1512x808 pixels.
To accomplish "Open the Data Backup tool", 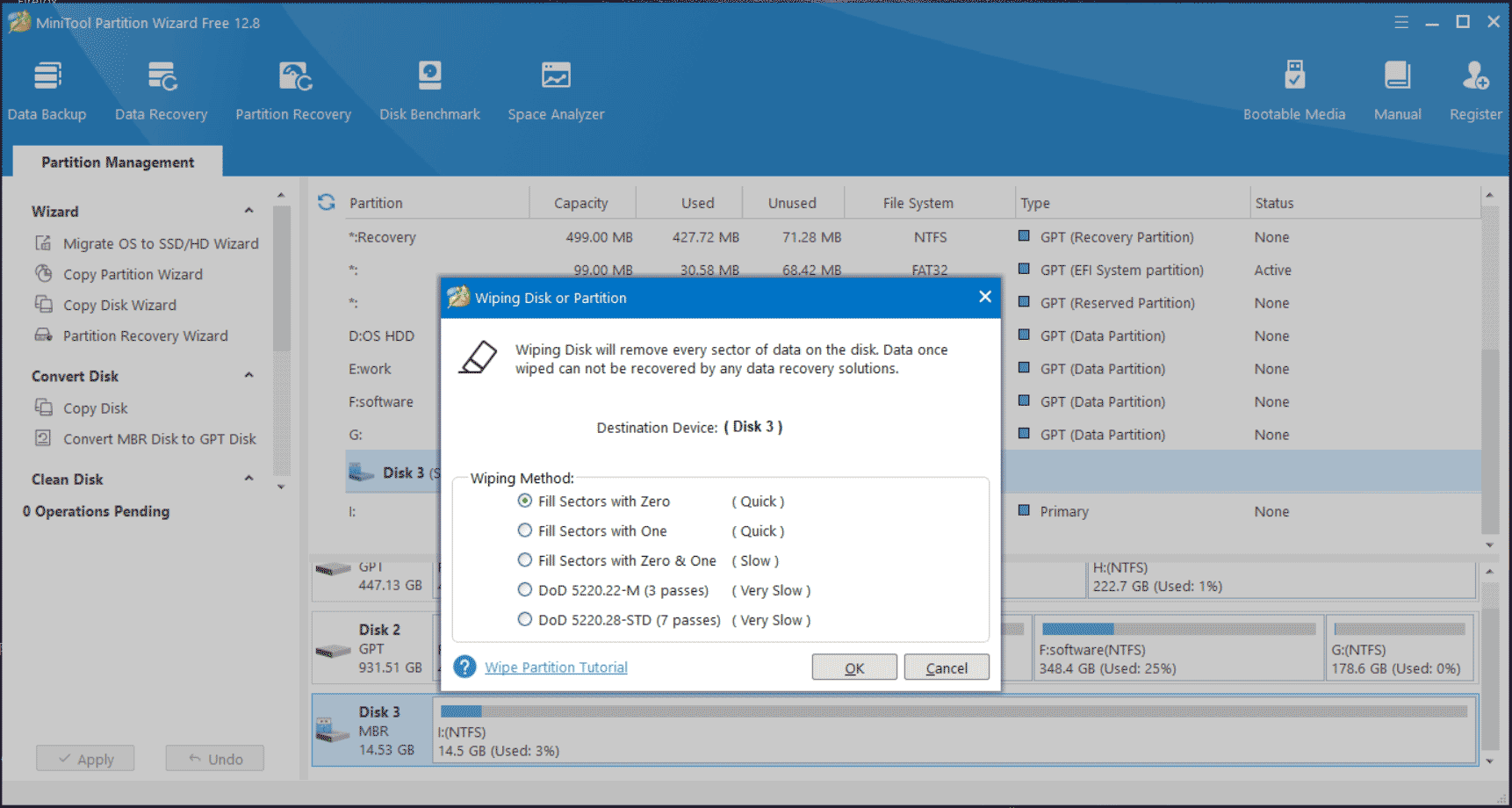I will tap(47, 90).
